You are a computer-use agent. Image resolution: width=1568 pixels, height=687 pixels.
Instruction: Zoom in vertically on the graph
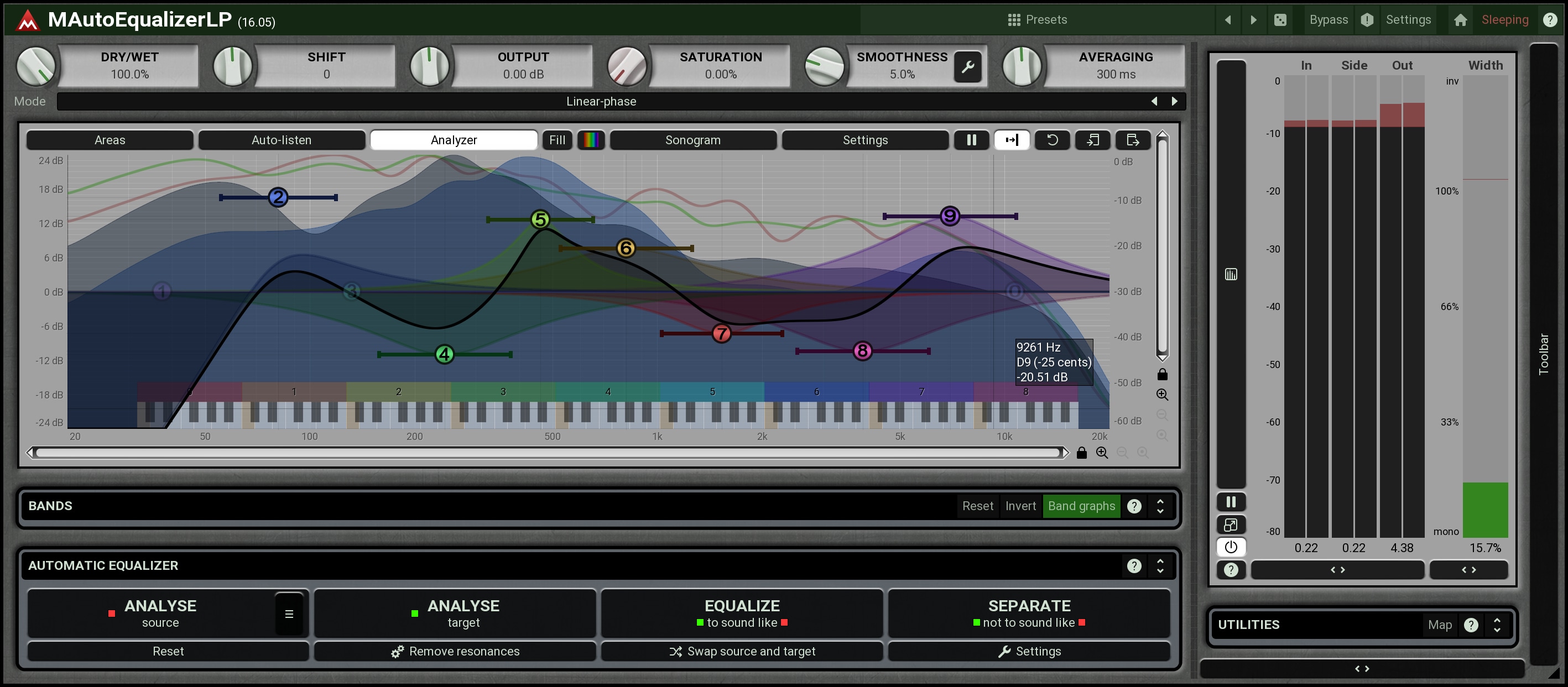(1162, 394)
